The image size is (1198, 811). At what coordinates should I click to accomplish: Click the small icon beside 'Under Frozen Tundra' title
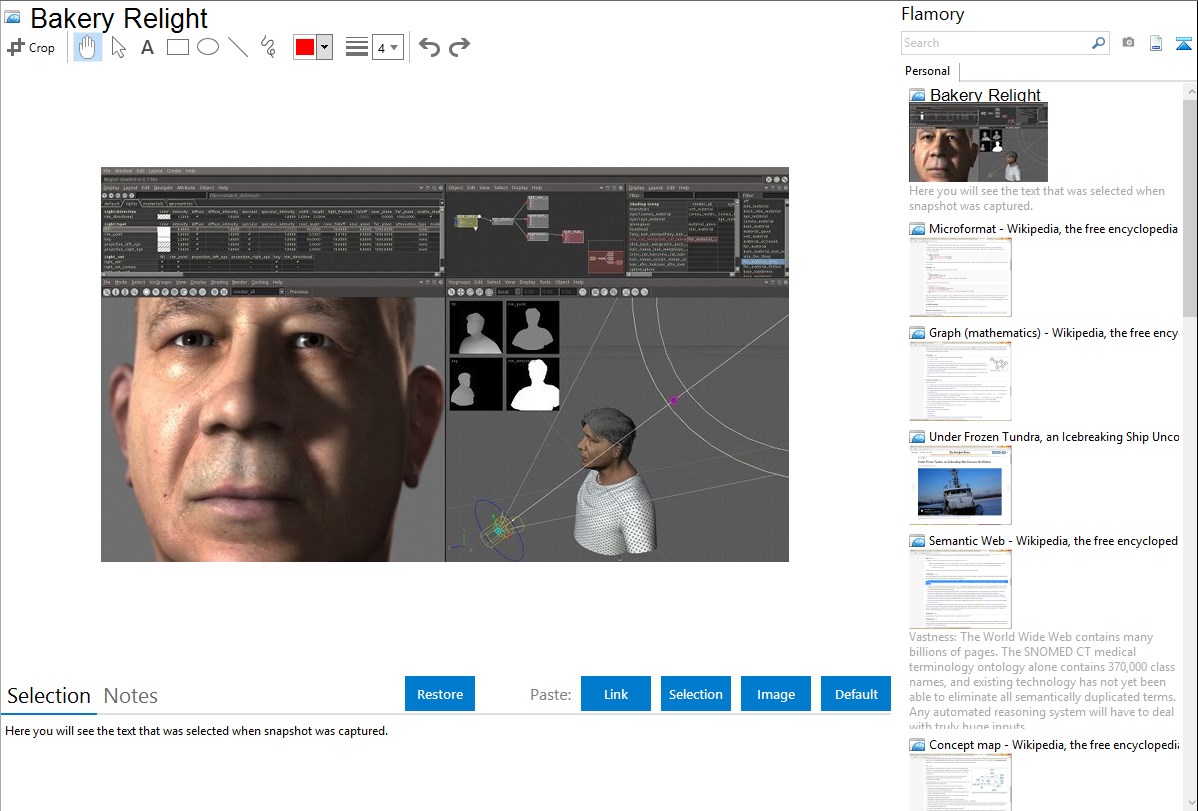[x=917, y=437]
